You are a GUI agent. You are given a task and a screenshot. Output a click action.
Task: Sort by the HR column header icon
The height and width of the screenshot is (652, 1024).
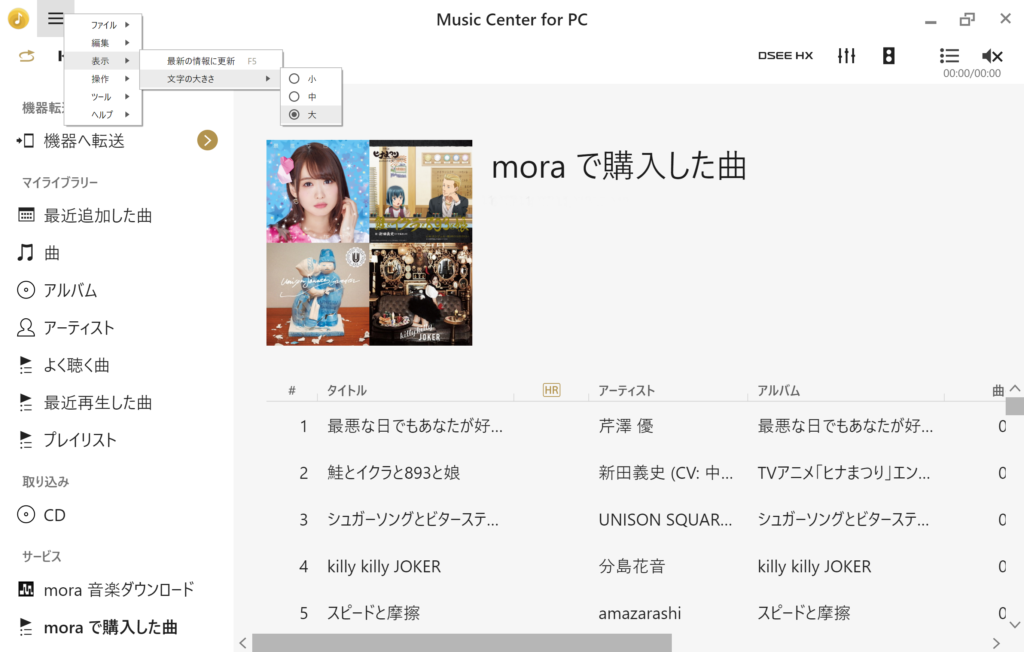[x=551, y=390]
